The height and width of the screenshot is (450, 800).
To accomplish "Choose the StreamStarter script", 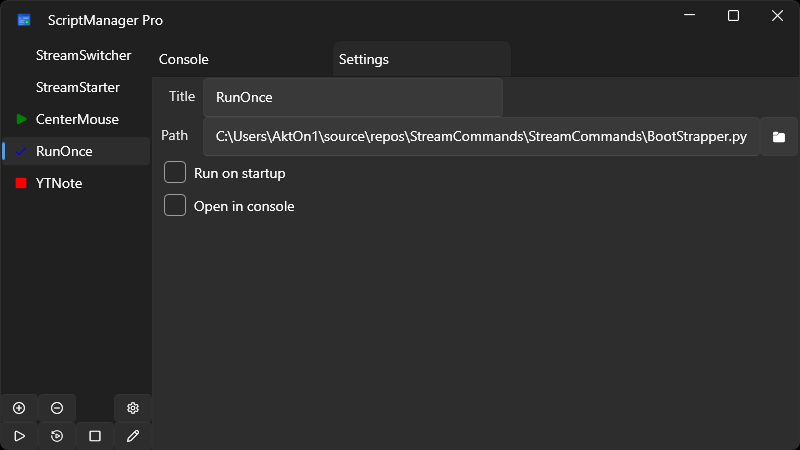I will 77,87.
